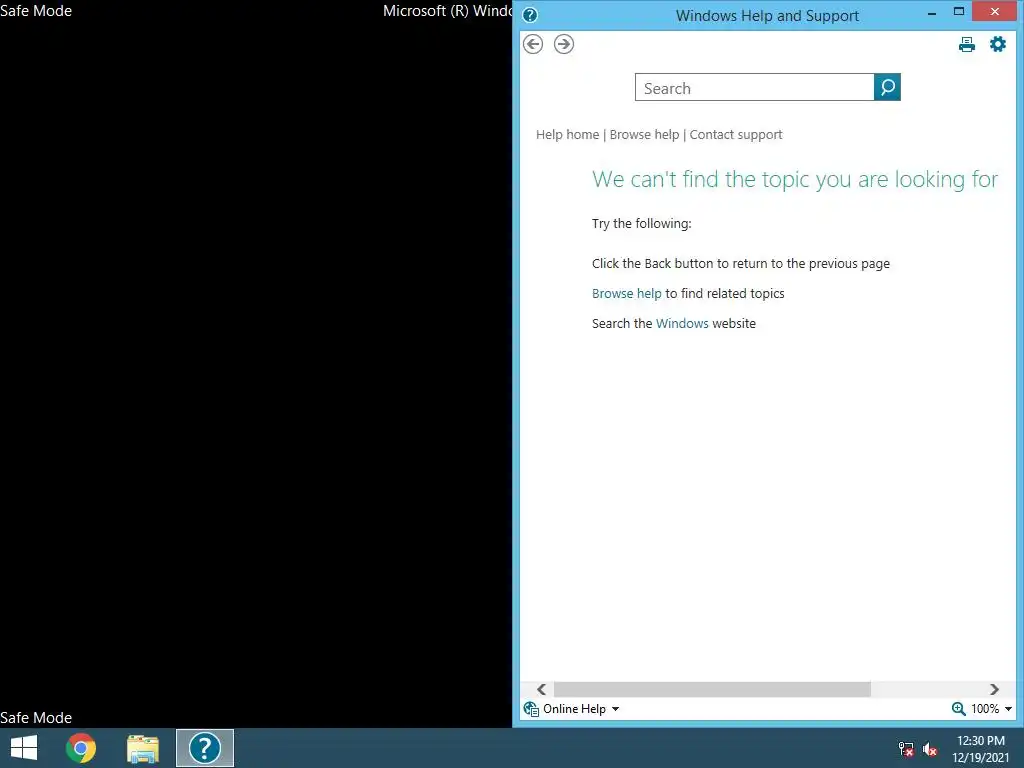Click the "Microsoft (R) Windo" desktop text
The image size is (1024, 768).
[447, 10]
